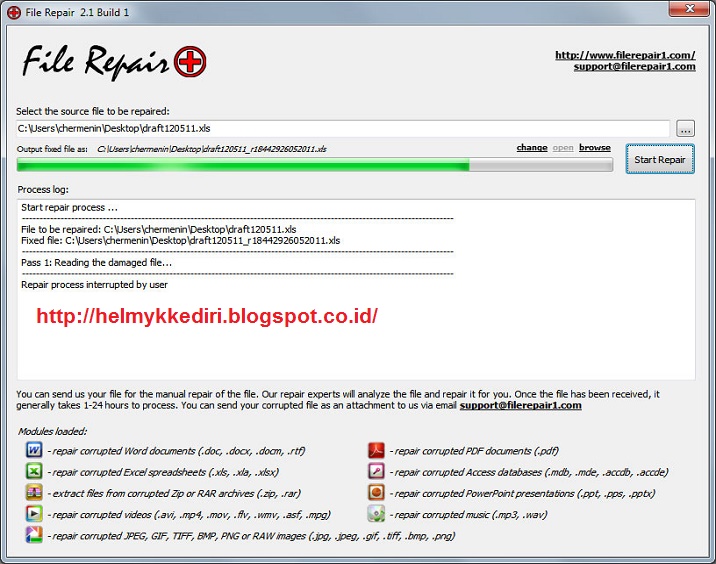Click 'repair corrupted Excel spreadsheets' text
The image size is (716, 564).
[x=163, y=472]
